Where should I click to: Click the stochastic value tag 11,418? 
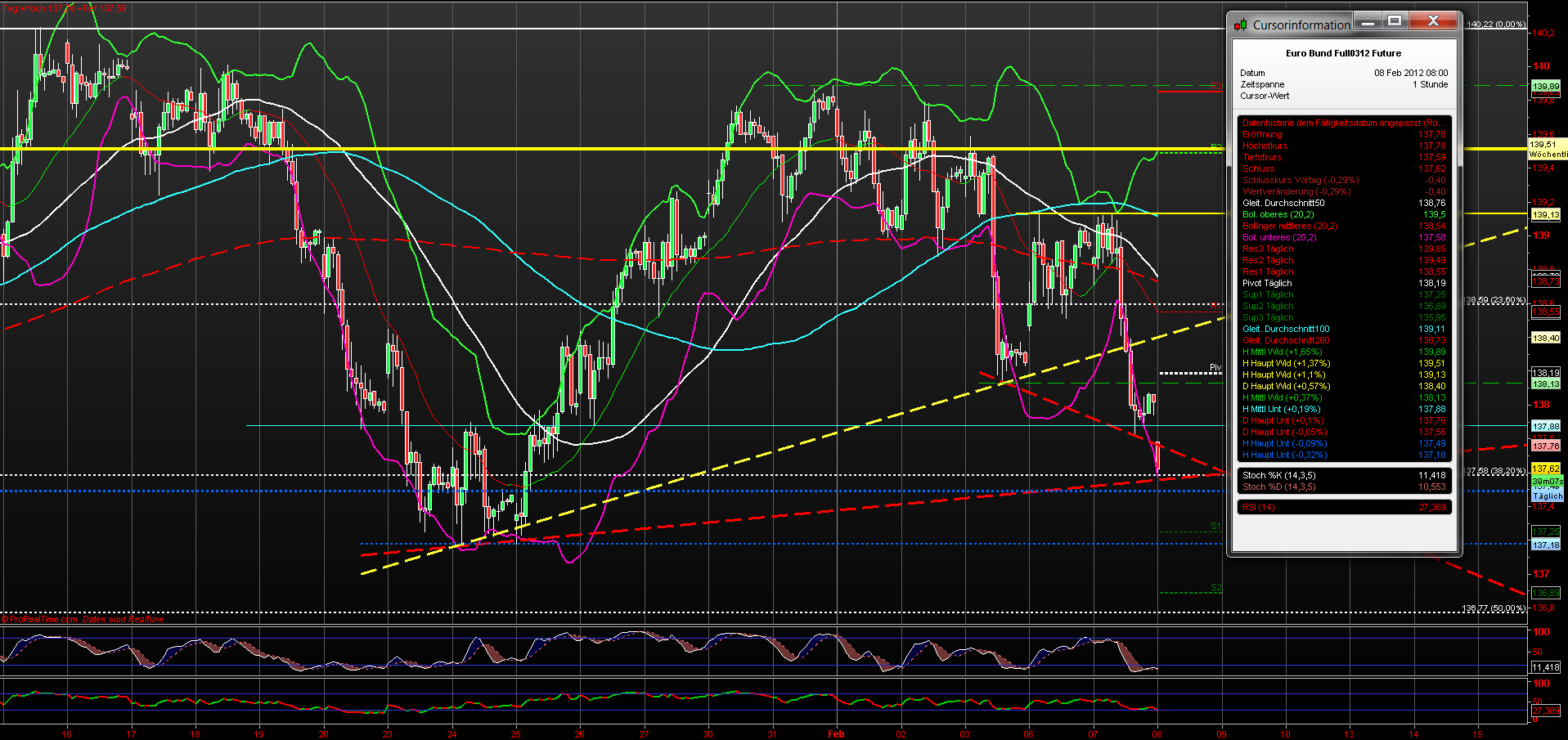click(1545, 667)
